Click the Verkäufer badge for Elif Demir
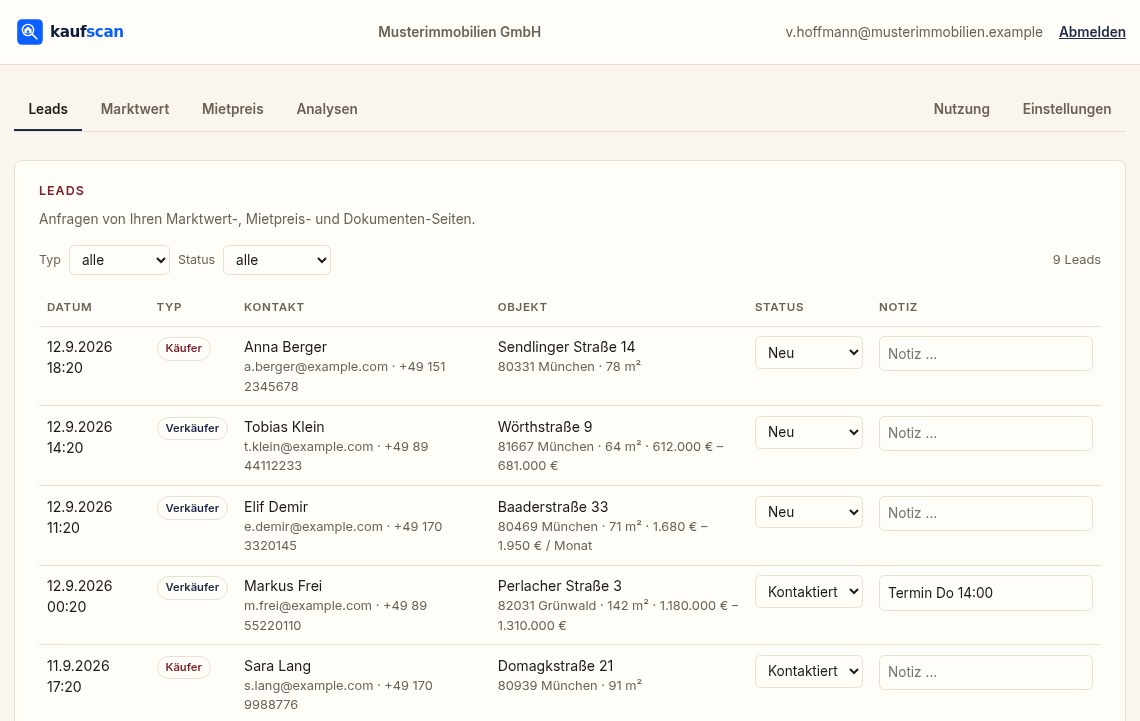Image resolution: width=1140 pixels, height=721 pixels. point(192,508)
